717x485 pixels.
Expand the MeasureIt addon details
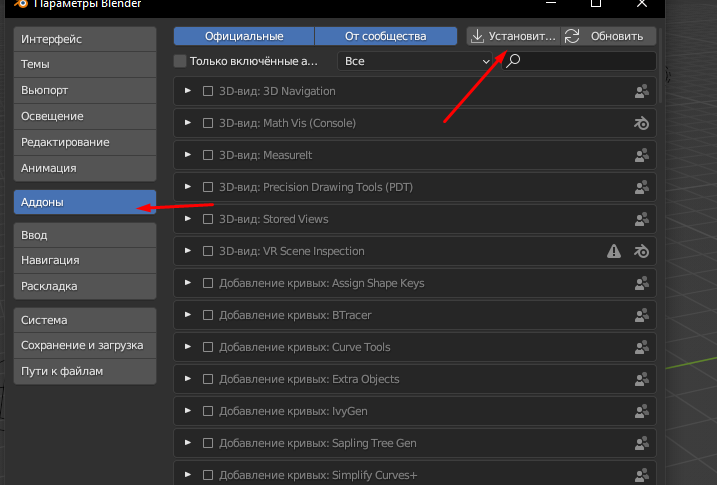pyautogui.click(x=188, y=155)
